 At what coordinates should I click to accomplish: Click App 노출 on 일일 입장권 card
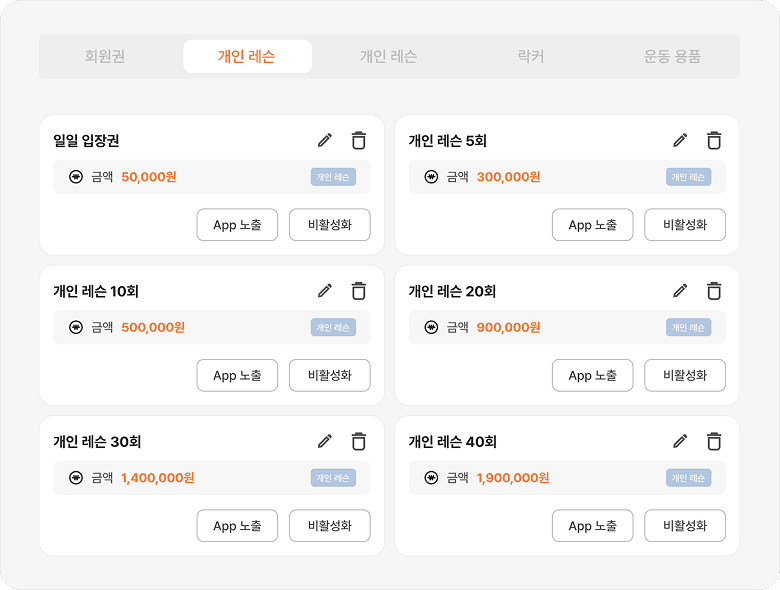237,225
